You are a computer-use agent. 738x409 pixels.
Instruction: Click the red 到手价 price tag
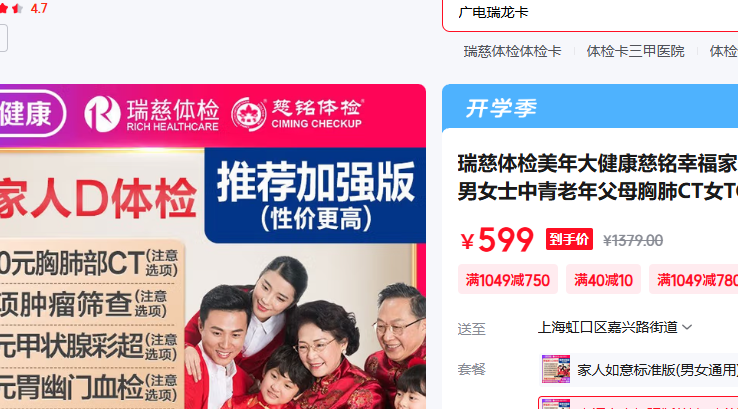[x=569, y=239]
